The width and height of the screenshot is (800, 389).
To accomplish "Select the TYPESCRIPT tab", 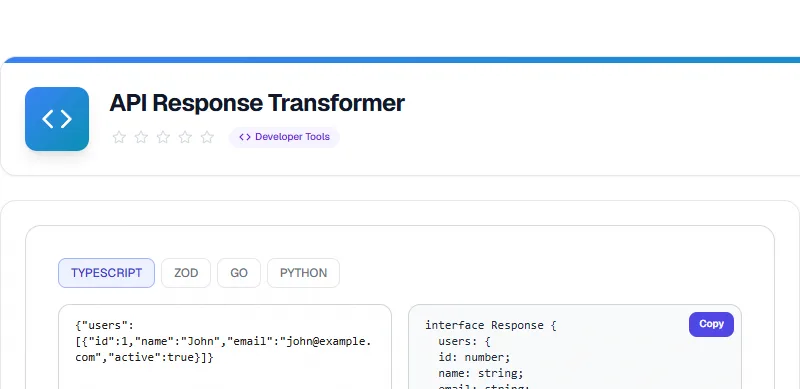I will [x=106, y=273].
